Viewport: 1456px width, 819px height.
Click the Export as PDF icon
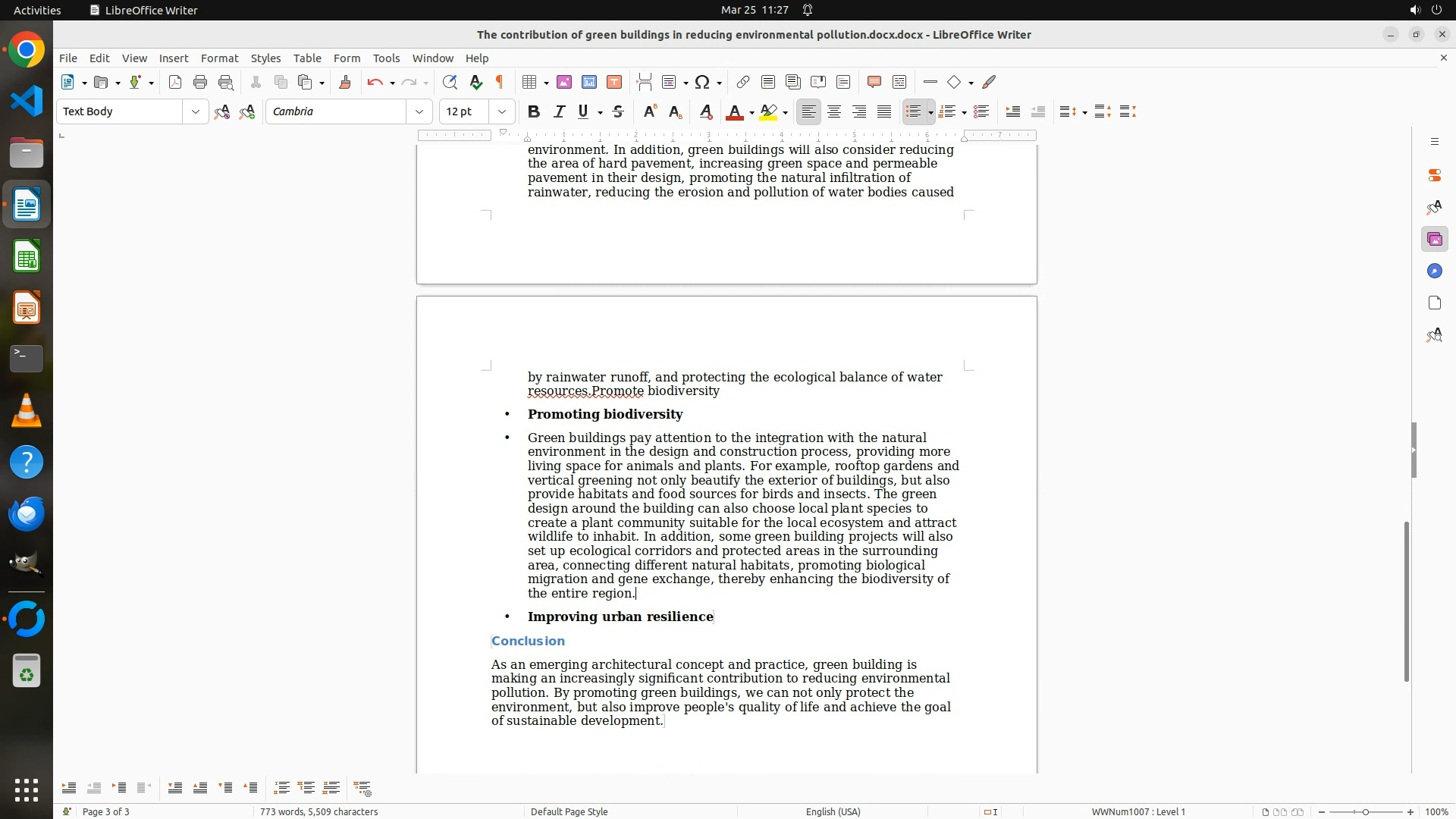175,83
